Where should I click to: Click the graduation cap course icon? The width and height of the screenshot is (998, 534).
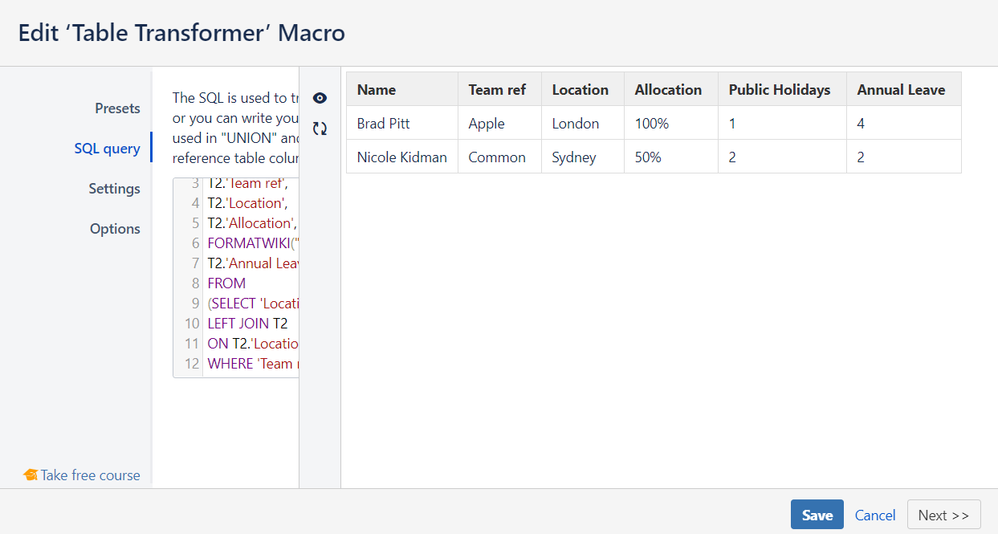[30, 475]
